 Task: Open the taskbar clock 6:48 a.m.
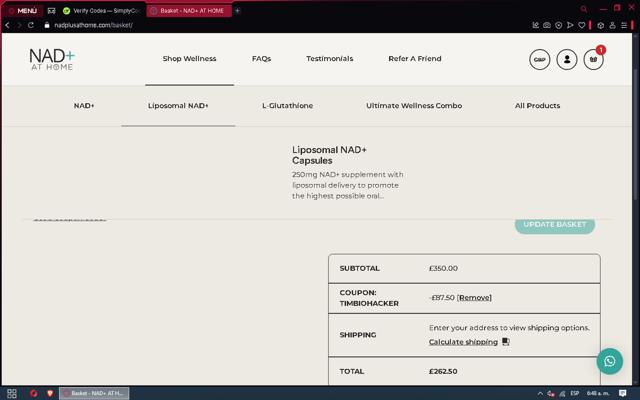[x=598, y=393]
